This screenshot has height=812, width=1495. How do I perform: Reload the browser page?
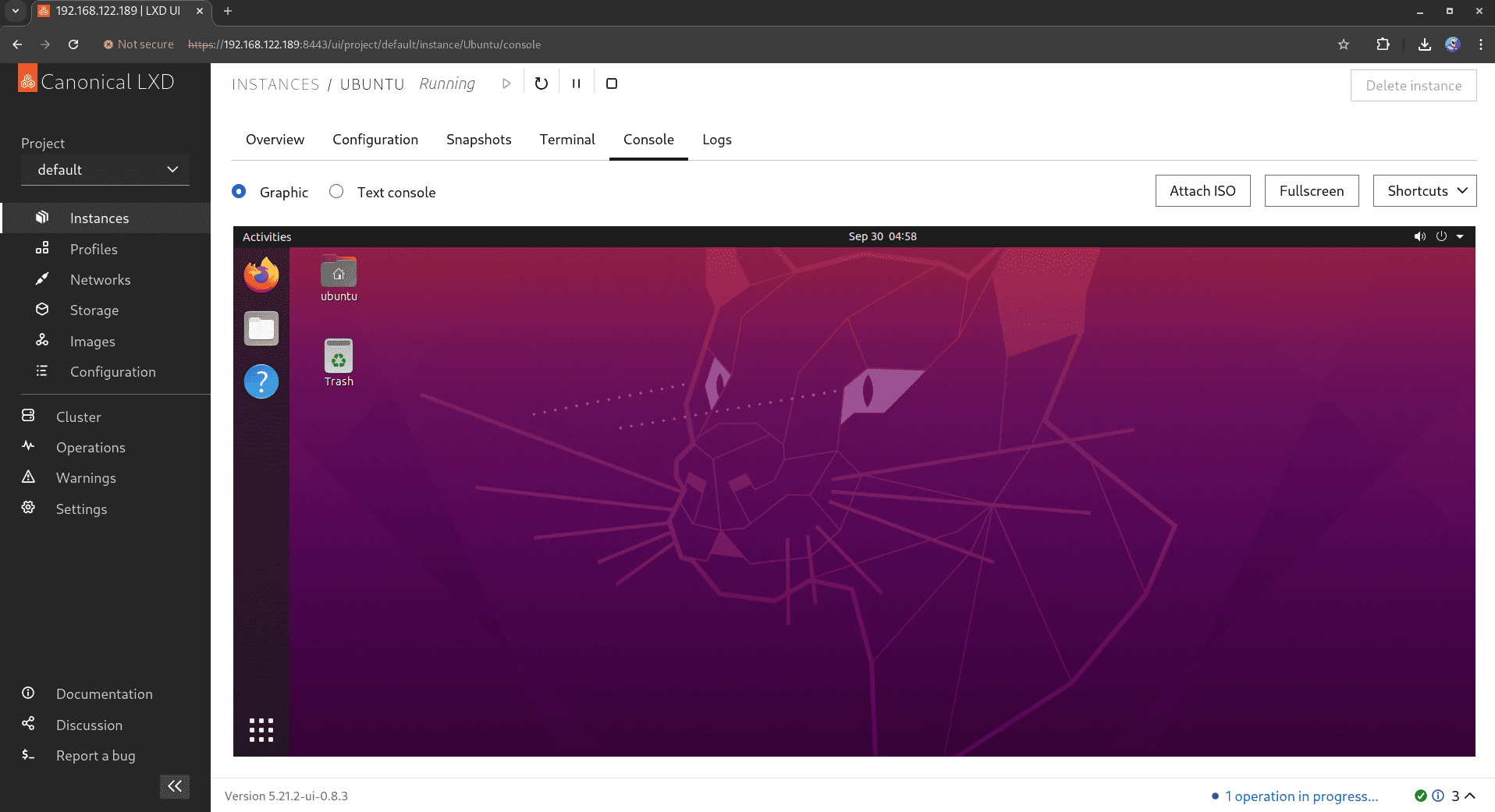(x=73, y=44)
